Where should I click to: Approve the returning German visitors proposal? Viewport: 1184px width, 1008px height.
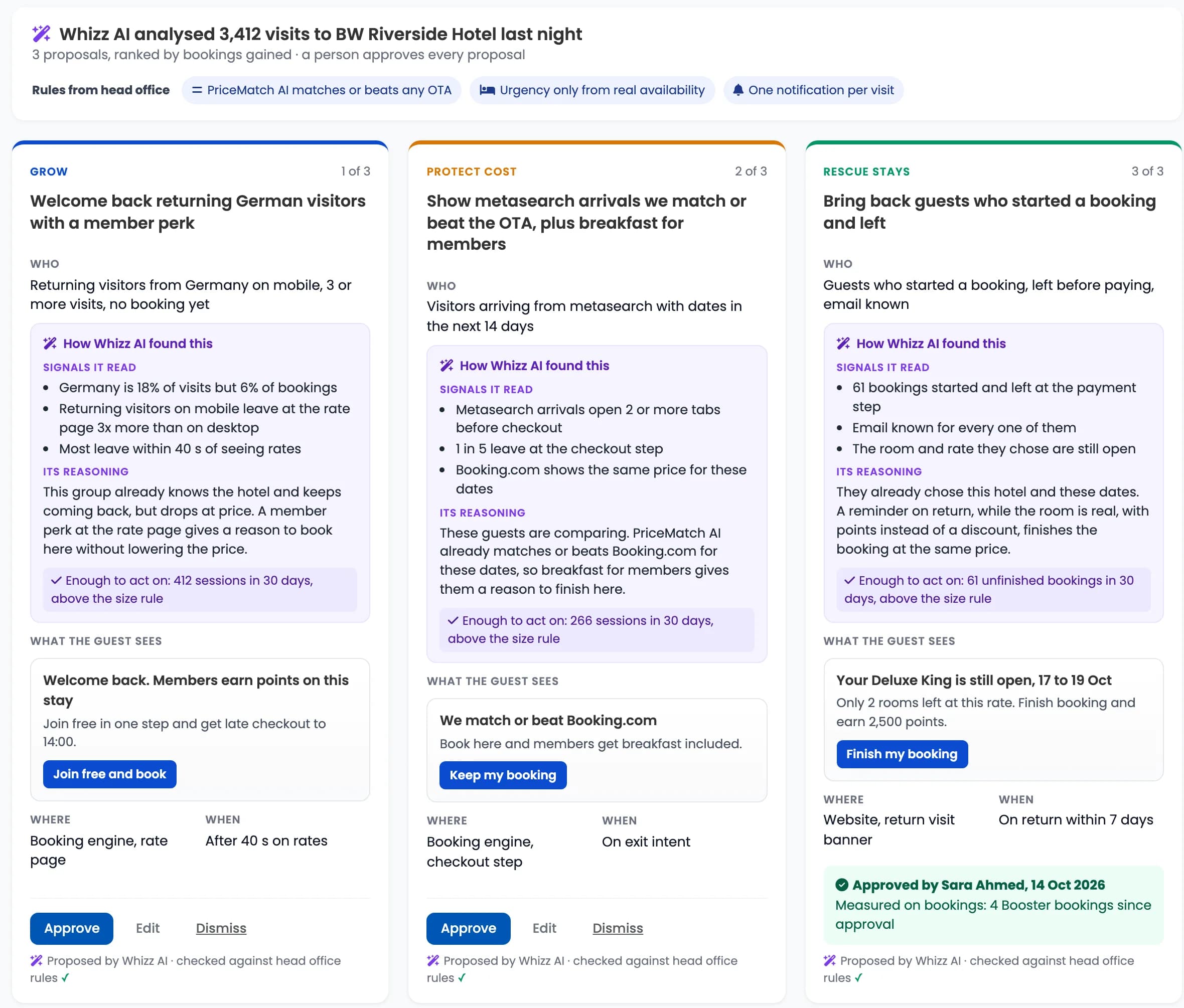click(71, 928)
